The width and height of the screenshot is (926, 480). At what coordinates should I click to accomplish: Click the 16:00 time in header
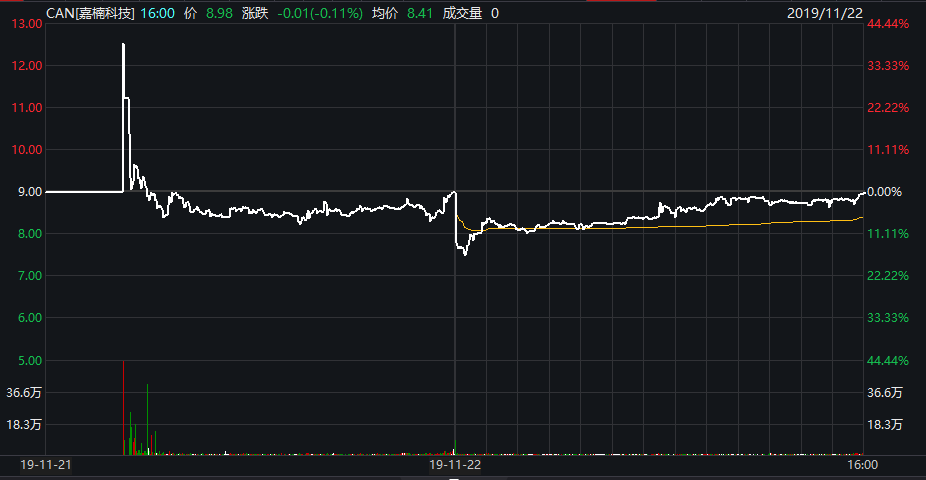(158, 13)
